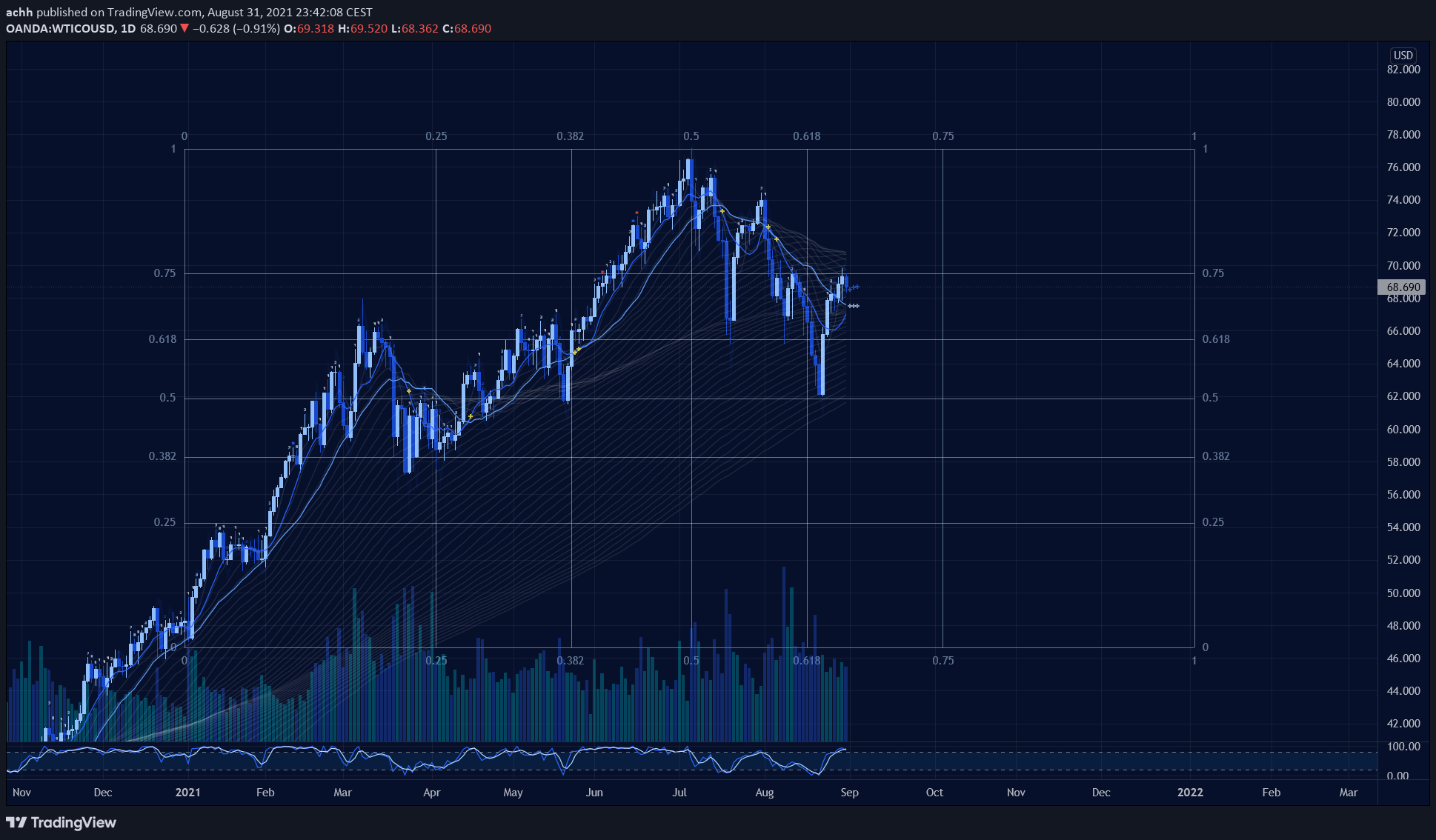
Task: Click the author name achh
Action: tap(19, 12)
